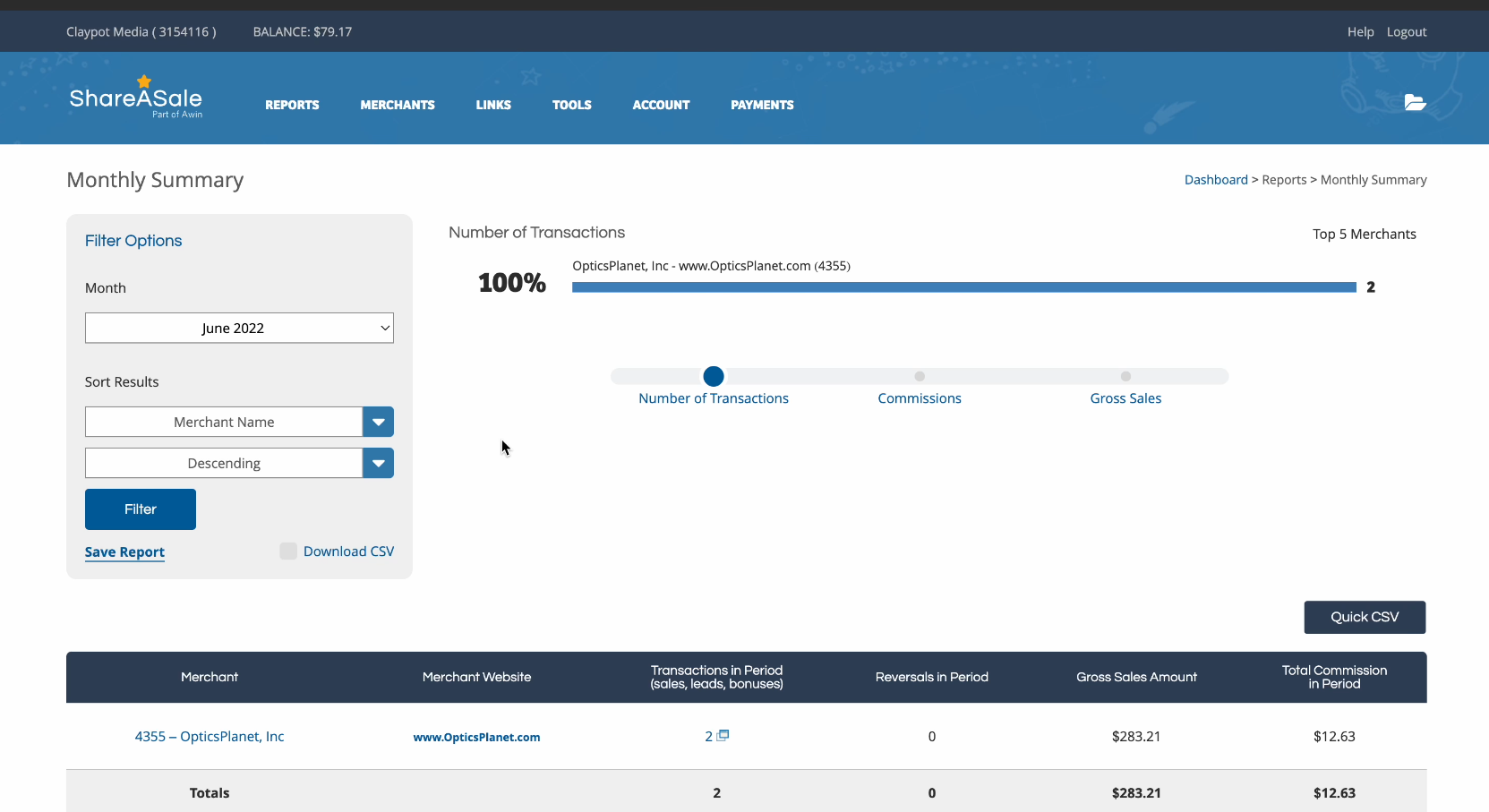Screen dimensions: 1489x812
Task: Click the Gross Sales Amount column header
Action: (x=1136, y=677)
